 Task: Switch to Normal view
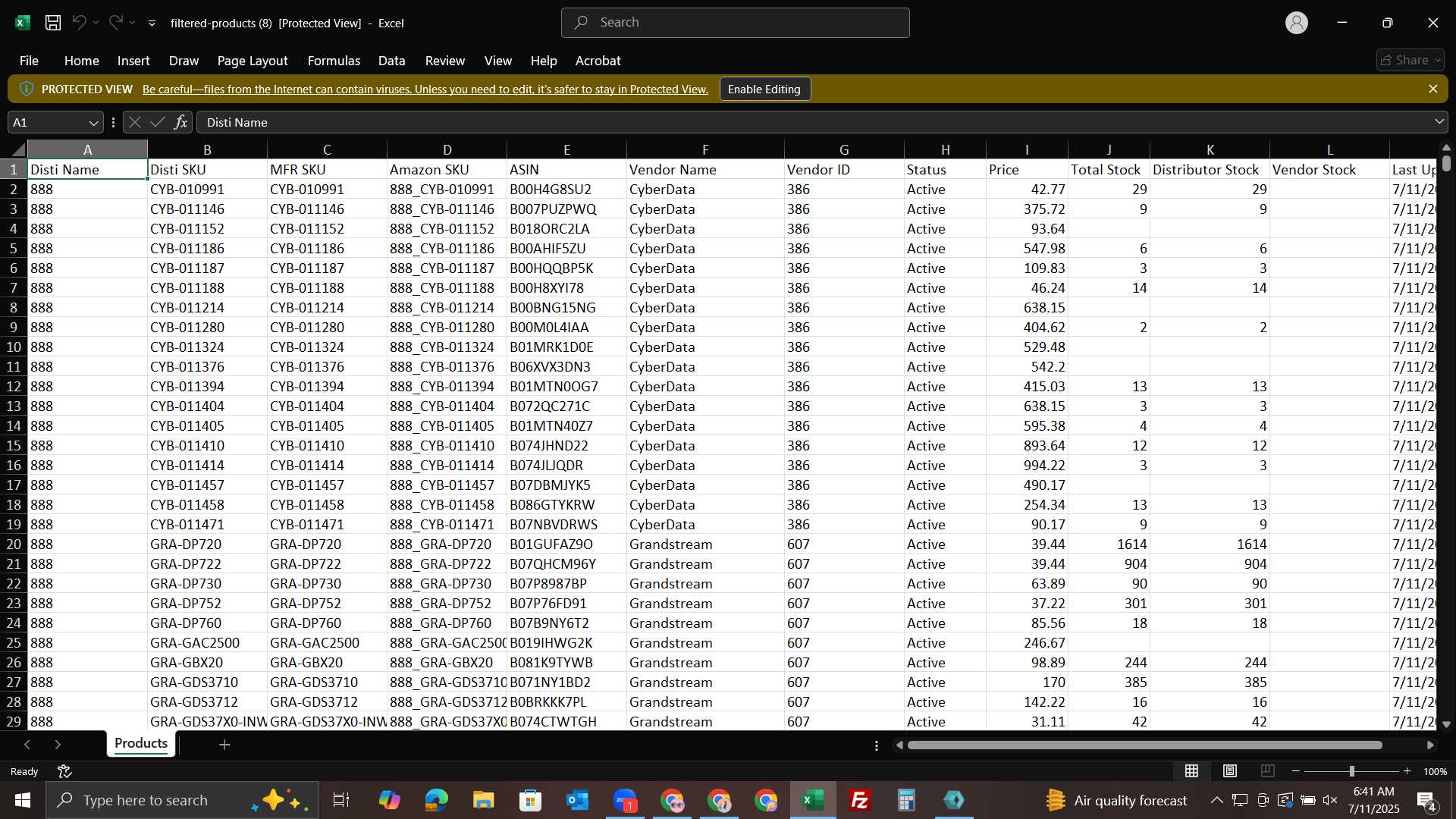pyautogui.click(x=1192, y=771)
